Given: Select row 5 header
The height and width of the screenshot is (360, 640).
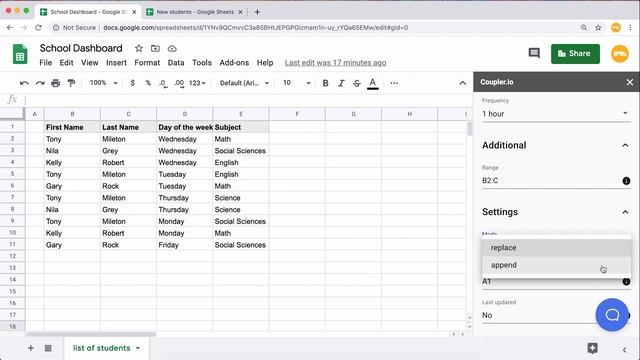Looking at the screenshot, I should [x=13, y=174].
